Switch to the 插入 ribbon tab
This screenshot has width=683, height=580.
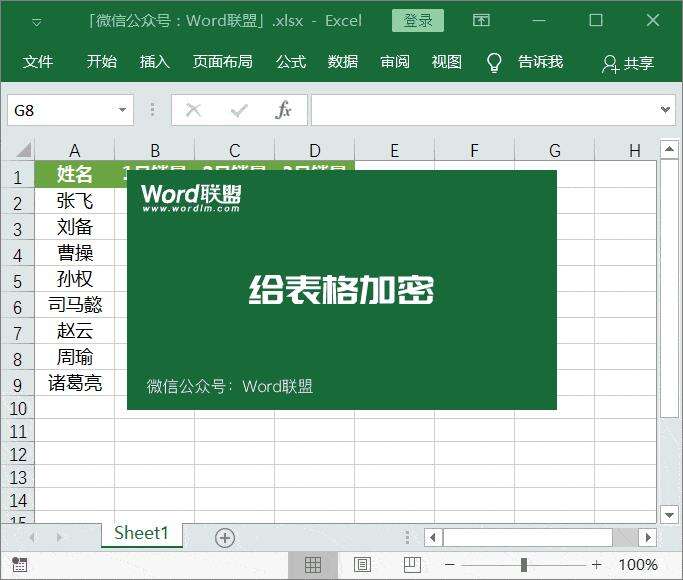tap(154, 62)
